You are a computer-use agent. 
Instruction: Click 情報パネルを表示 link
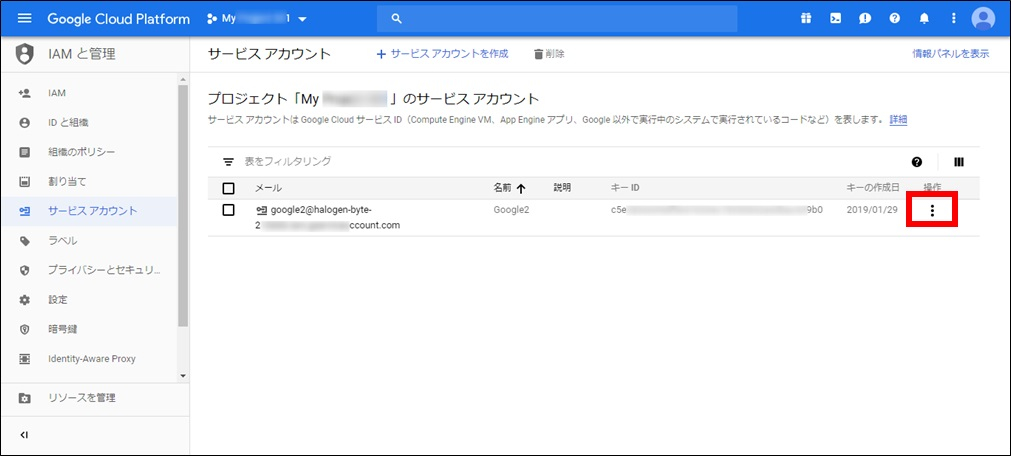point(950,54)
